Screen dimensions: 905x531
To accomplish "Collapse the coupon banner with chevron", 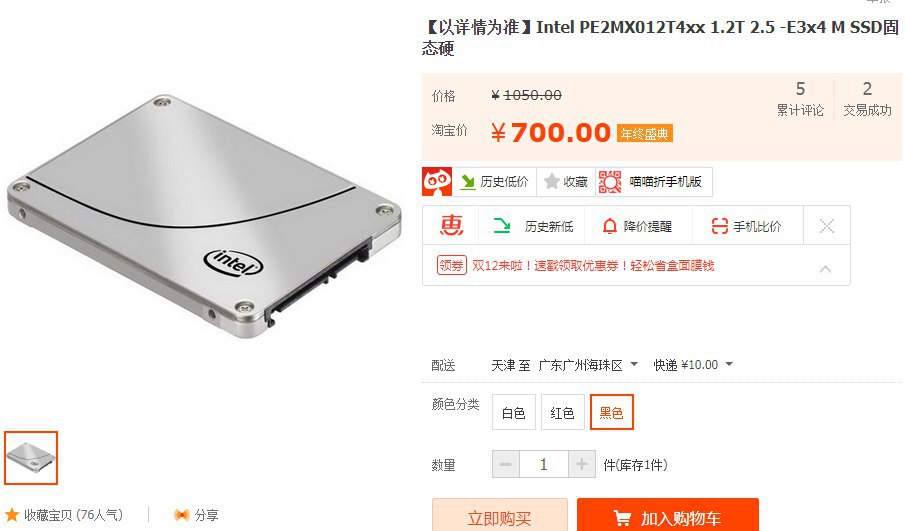I will (x=825, y=269).
